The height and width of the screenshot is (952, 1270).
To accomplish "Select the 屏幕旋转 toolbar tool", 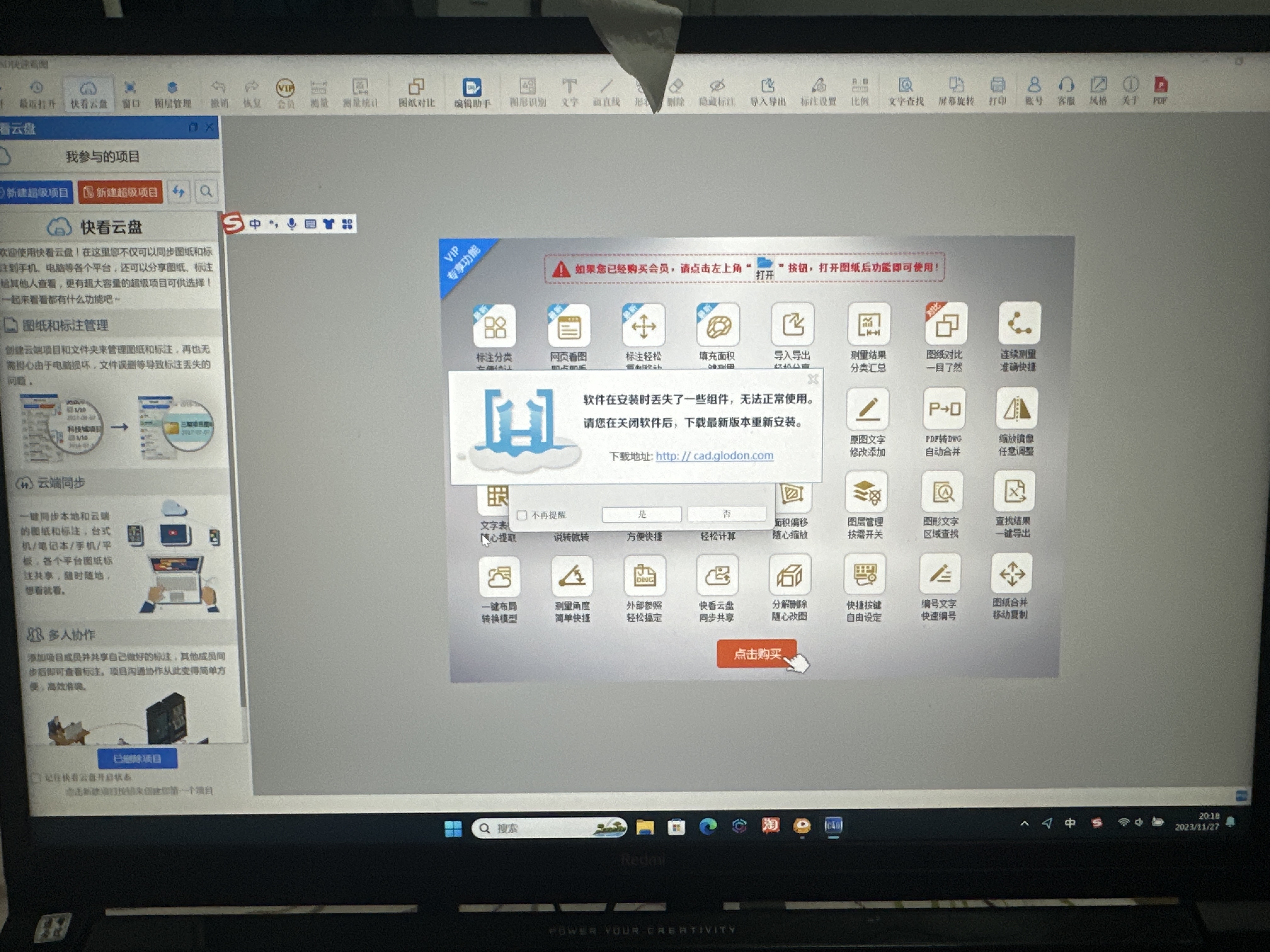I will 956,91.
